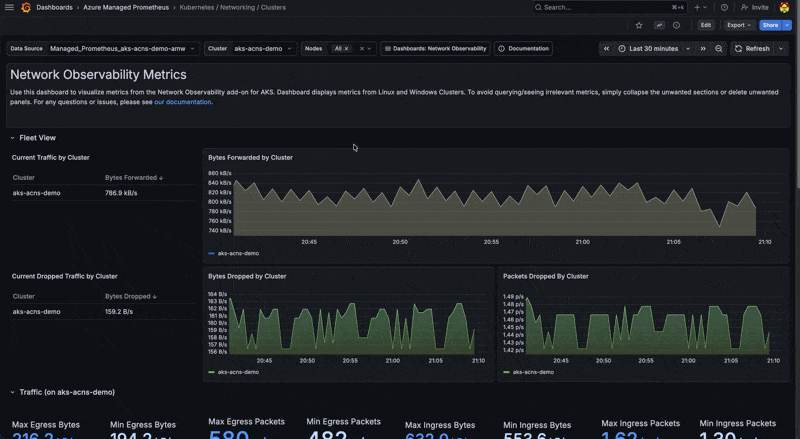Select the 786.9 kB/s cell
Viewport: 800px width, 439px height.
coord(121,193)
